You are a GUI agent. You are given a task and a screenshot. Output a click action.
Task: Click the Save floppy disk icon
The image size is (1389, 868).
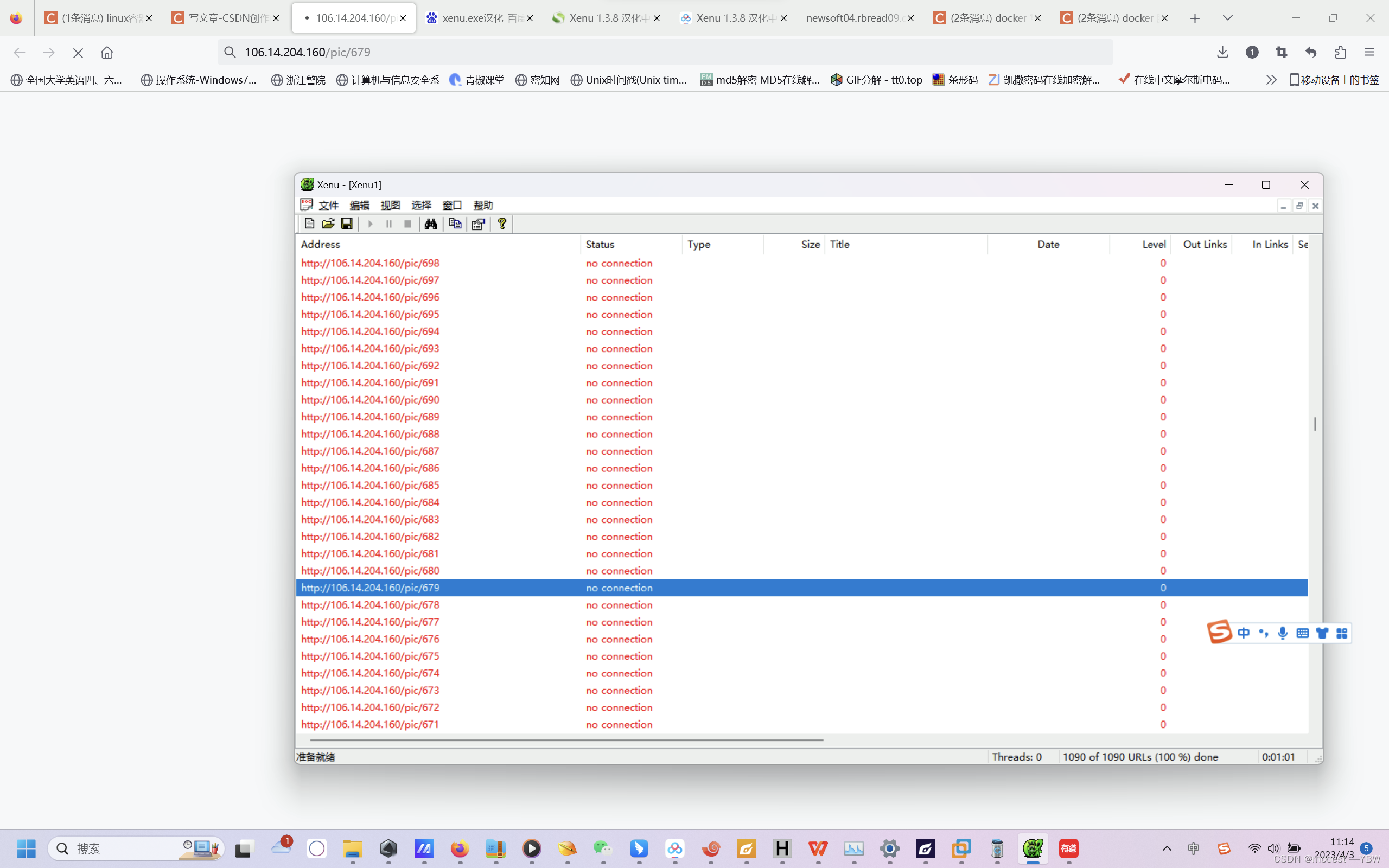click(x=347, y=224)
